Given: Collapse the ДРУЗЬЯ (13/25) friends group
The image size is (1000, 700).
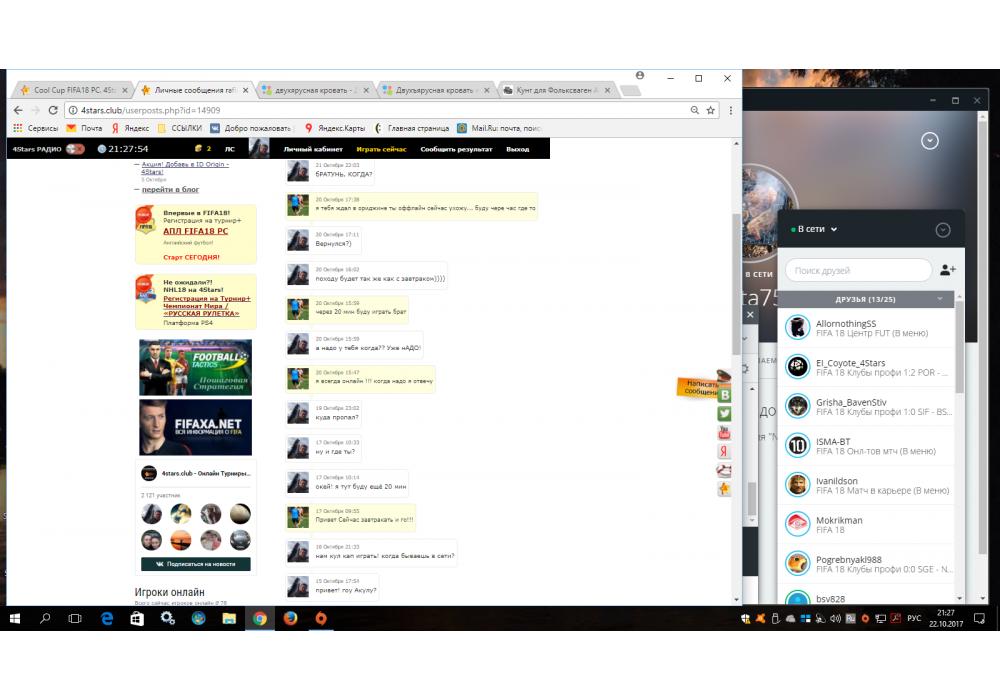Looking at the screenshot, I should (x=865, y=299).
